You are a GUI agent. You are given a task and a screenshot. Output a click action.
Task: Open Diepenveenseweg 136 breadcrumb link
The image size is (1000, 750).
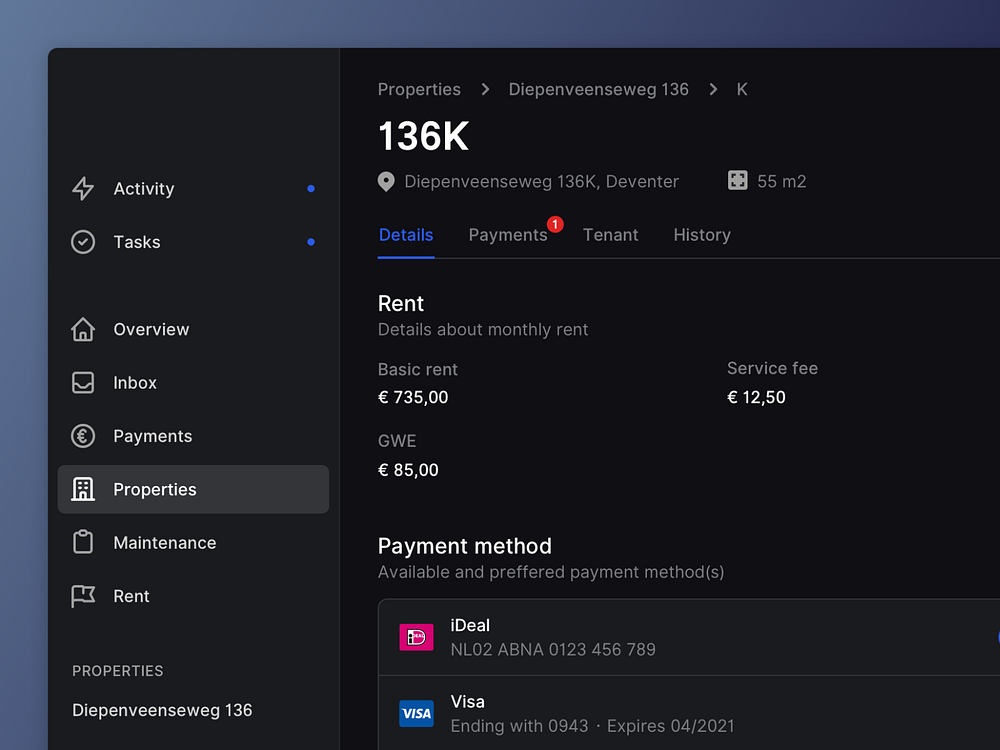[598, 89]
